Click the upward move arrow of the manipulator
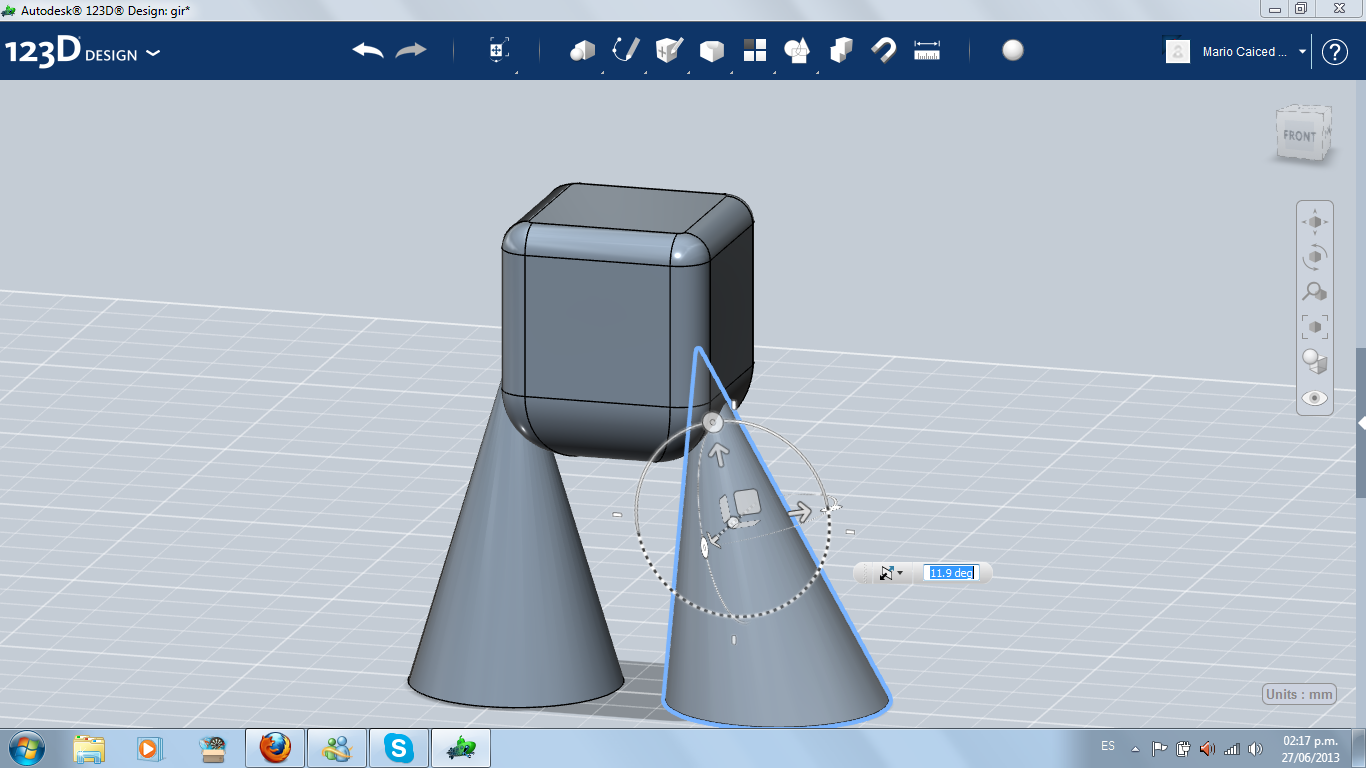The width and height of the screenshot is (1366, 768). (717, 454)
